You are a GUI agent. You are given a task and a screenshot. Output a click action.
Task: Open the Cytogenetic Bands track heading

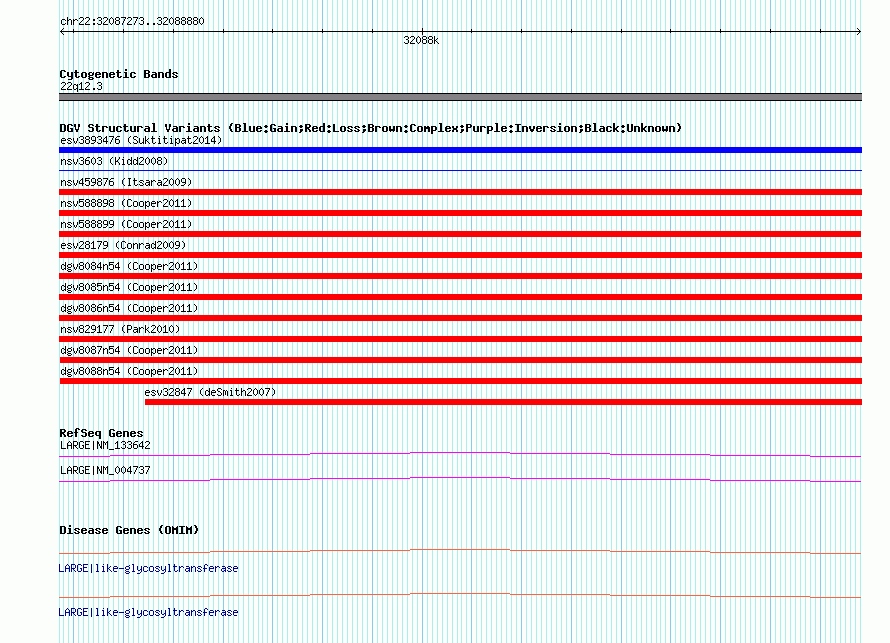(119, 74)
